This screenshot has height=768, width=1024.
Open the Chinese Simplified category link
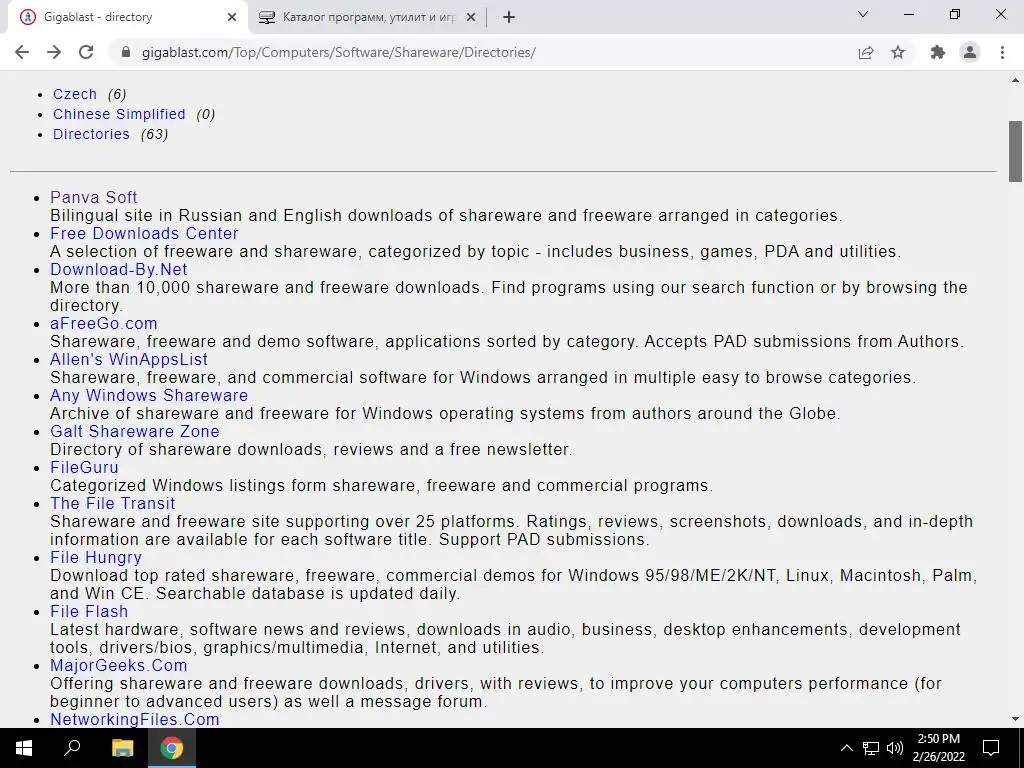point(119,114)
